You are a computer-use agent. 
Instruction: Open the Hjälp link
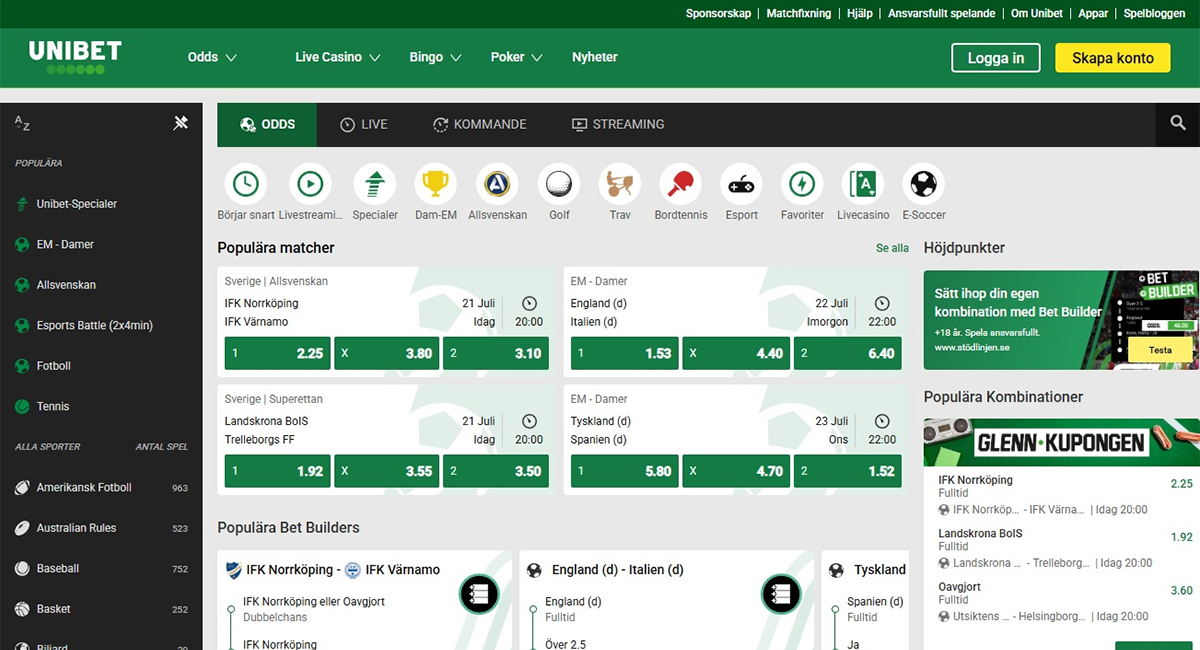(x=860, y=14)
